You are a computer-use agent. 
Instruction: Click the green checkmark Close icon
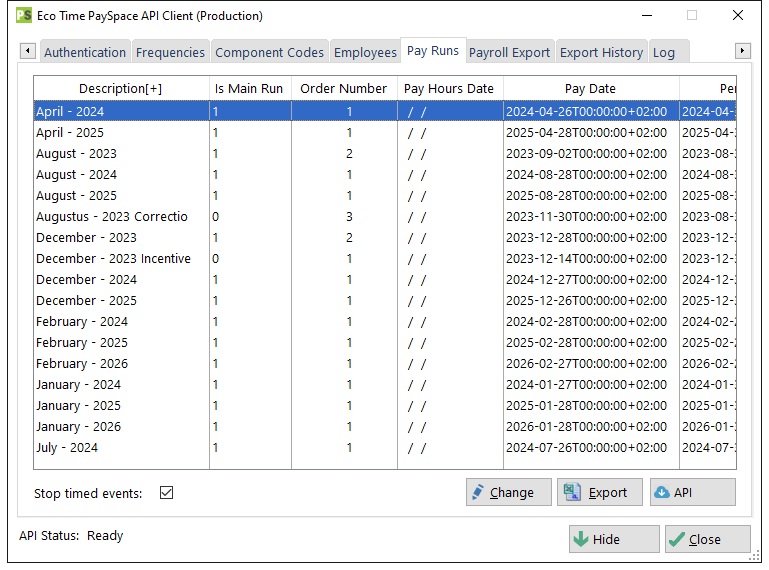[x=677, y=539]
